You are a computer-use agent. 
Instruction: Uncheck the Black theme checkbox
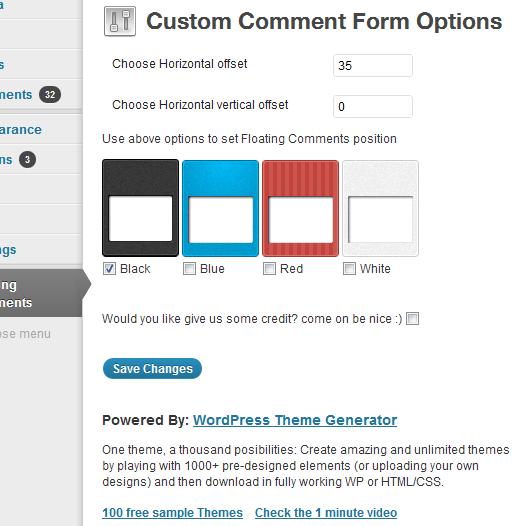click(x=109, y=269)
